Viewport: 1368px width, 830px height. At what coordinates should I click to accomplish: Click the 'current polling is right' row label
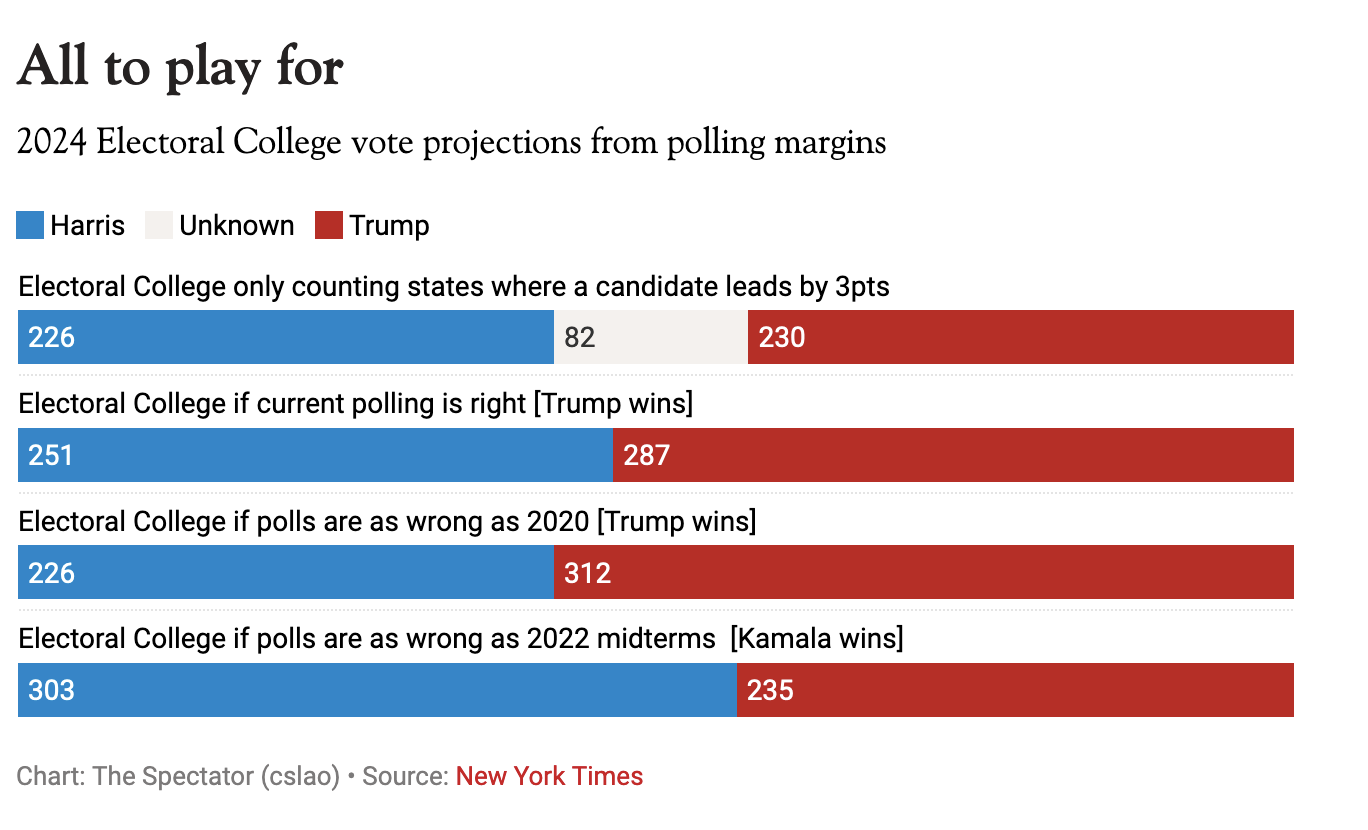tap(356, 403)
